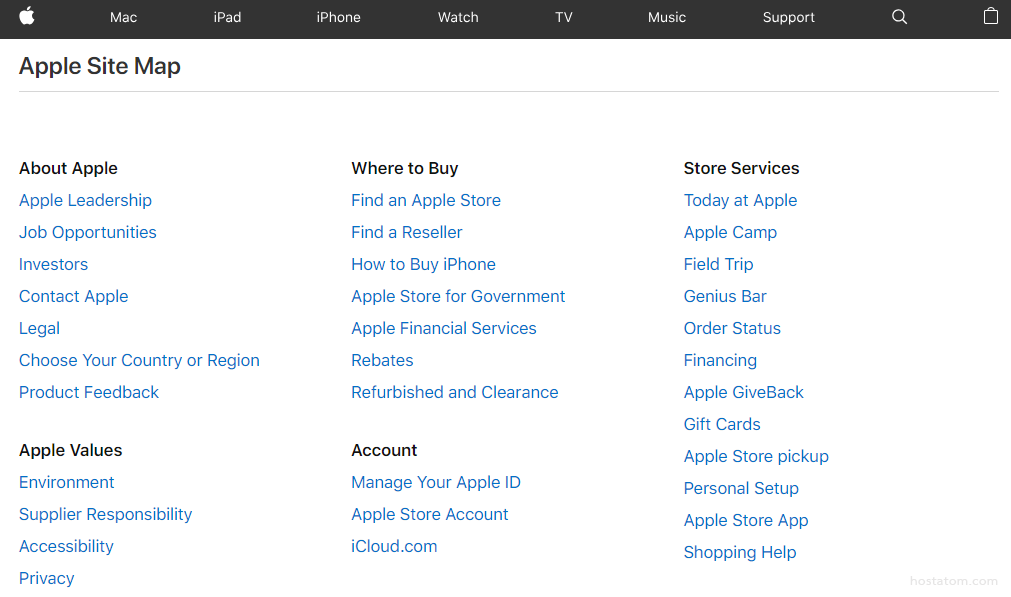Visit the Find an Apple Store link
This screenshot has width=1011, height=597.
426,200
